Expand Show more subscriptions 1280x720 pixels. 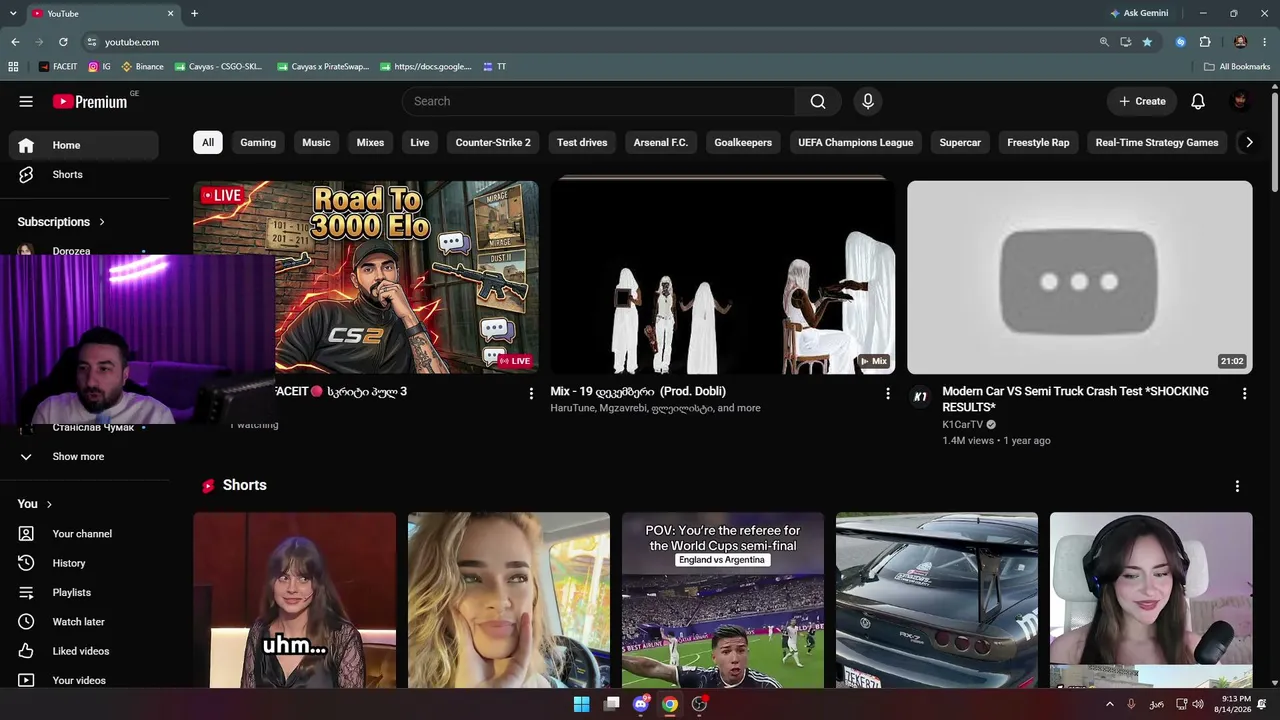point(80,457)
